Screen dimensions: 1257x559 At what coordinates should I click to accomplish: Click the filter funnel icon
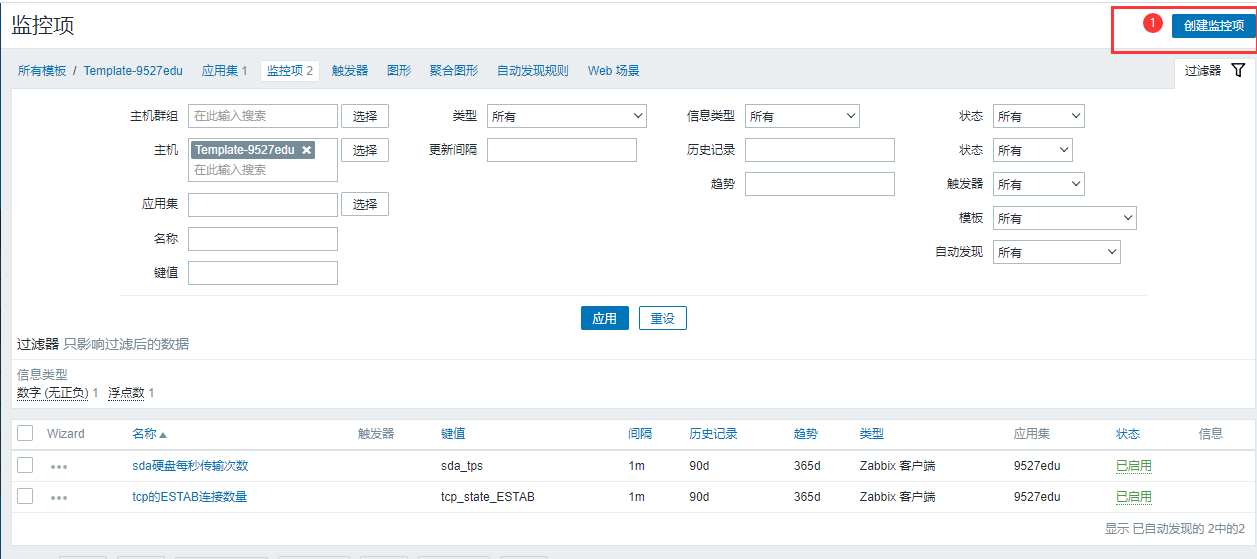click(1238, 70)
